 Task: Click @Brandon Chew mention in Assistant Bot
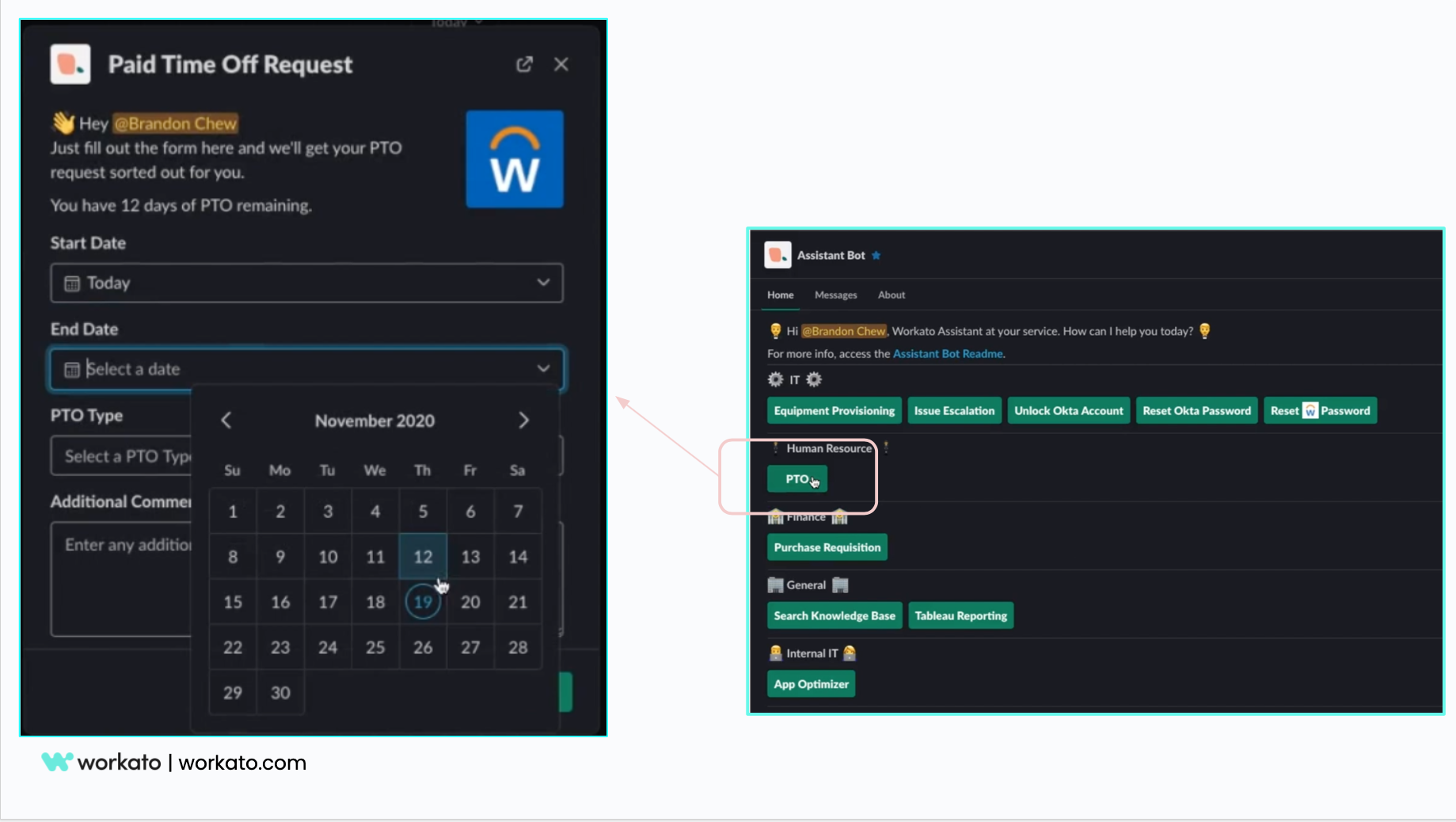click(x=844, y=331)
